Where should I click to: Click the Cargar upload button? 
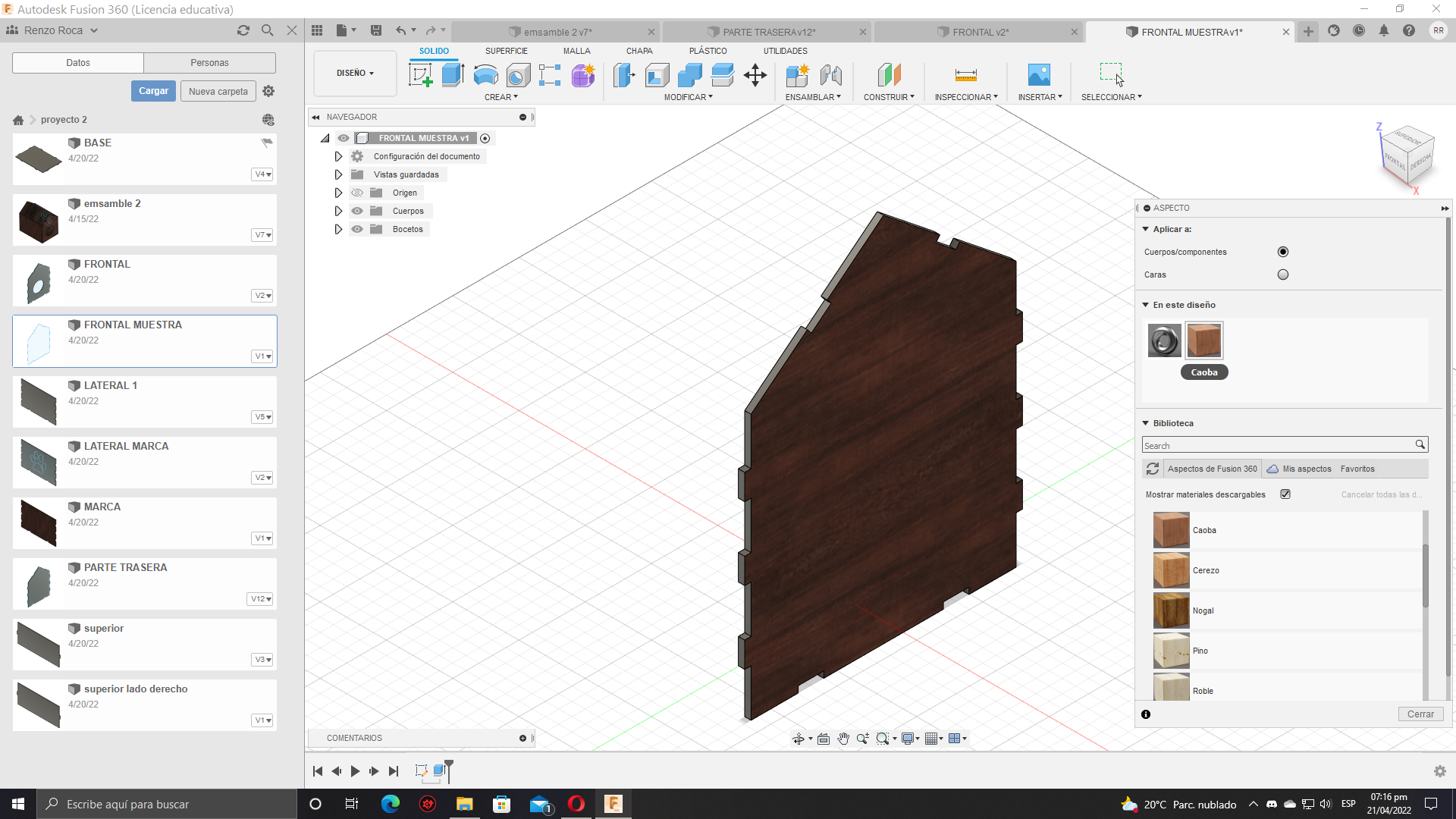(x=153, y=91)
